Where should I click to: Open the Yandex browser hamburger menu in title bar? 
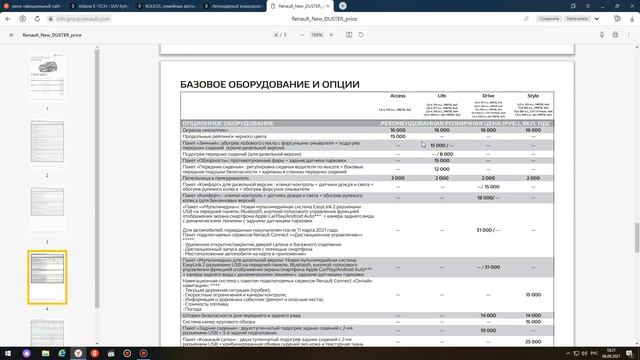[x=588, y=6]
